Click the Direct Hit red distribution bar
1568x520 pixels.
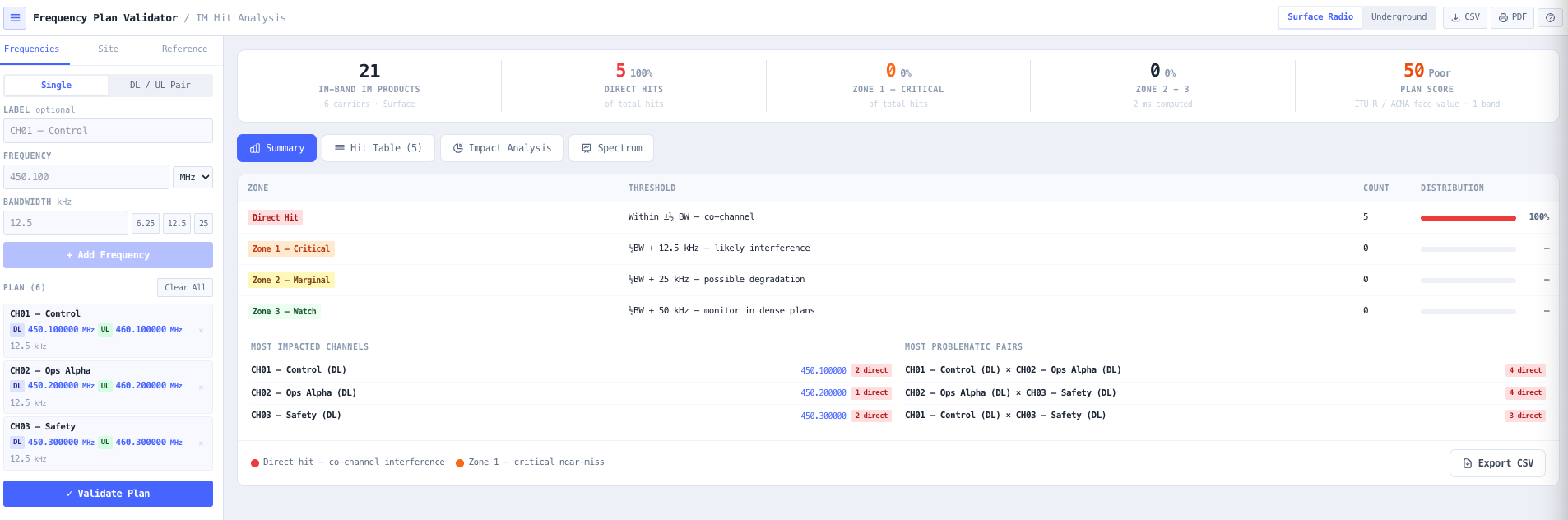tap(1468, 218)
